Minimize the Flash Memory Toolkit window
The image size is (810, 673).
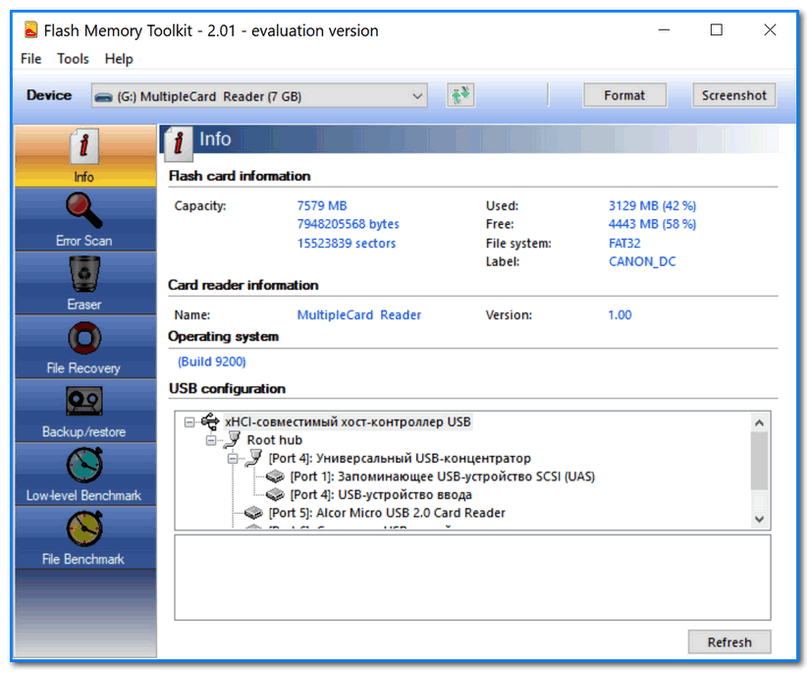[664, 30]
